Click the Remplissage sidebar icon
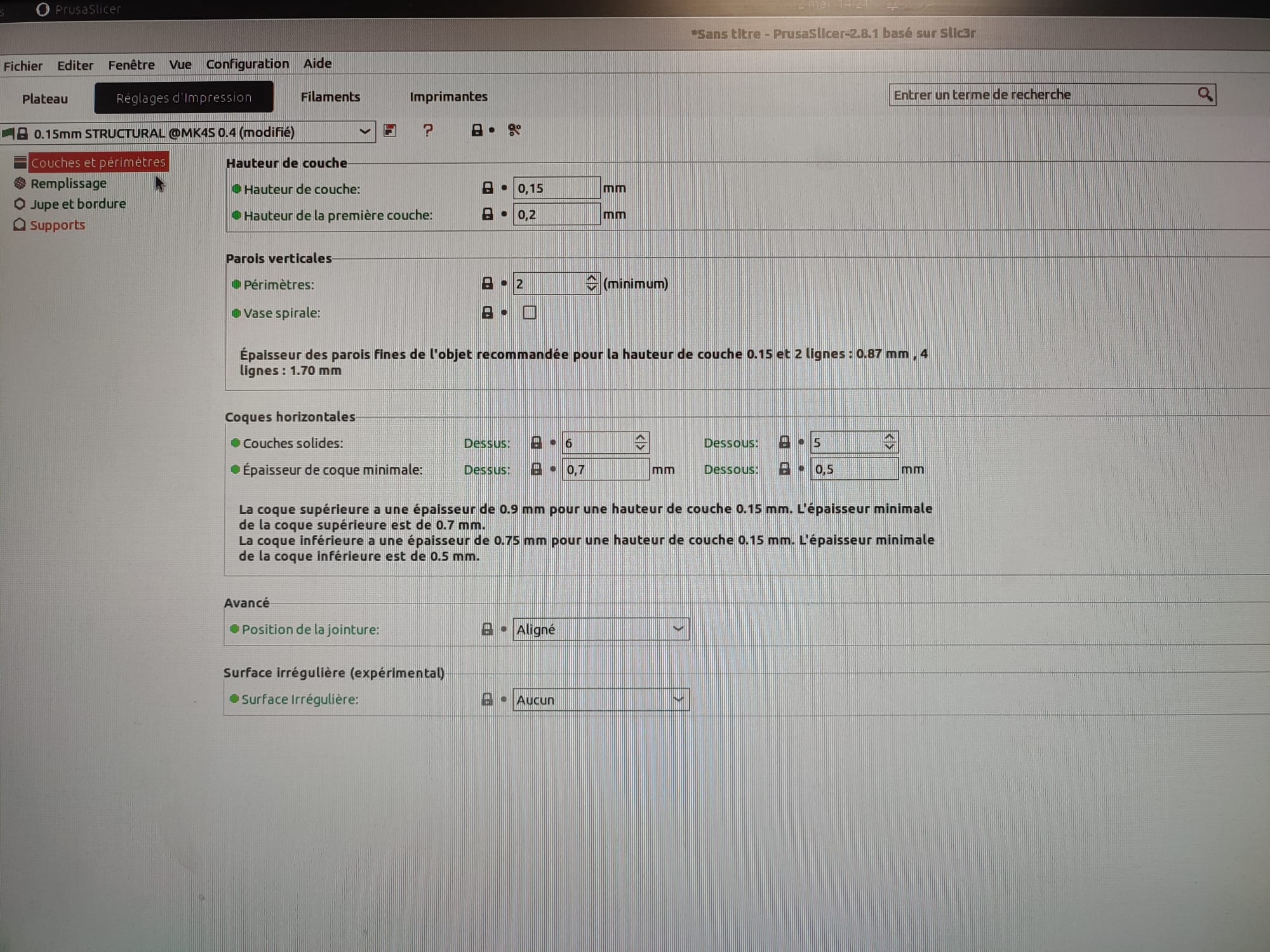Screen dimensions: 1270x952 20,183
